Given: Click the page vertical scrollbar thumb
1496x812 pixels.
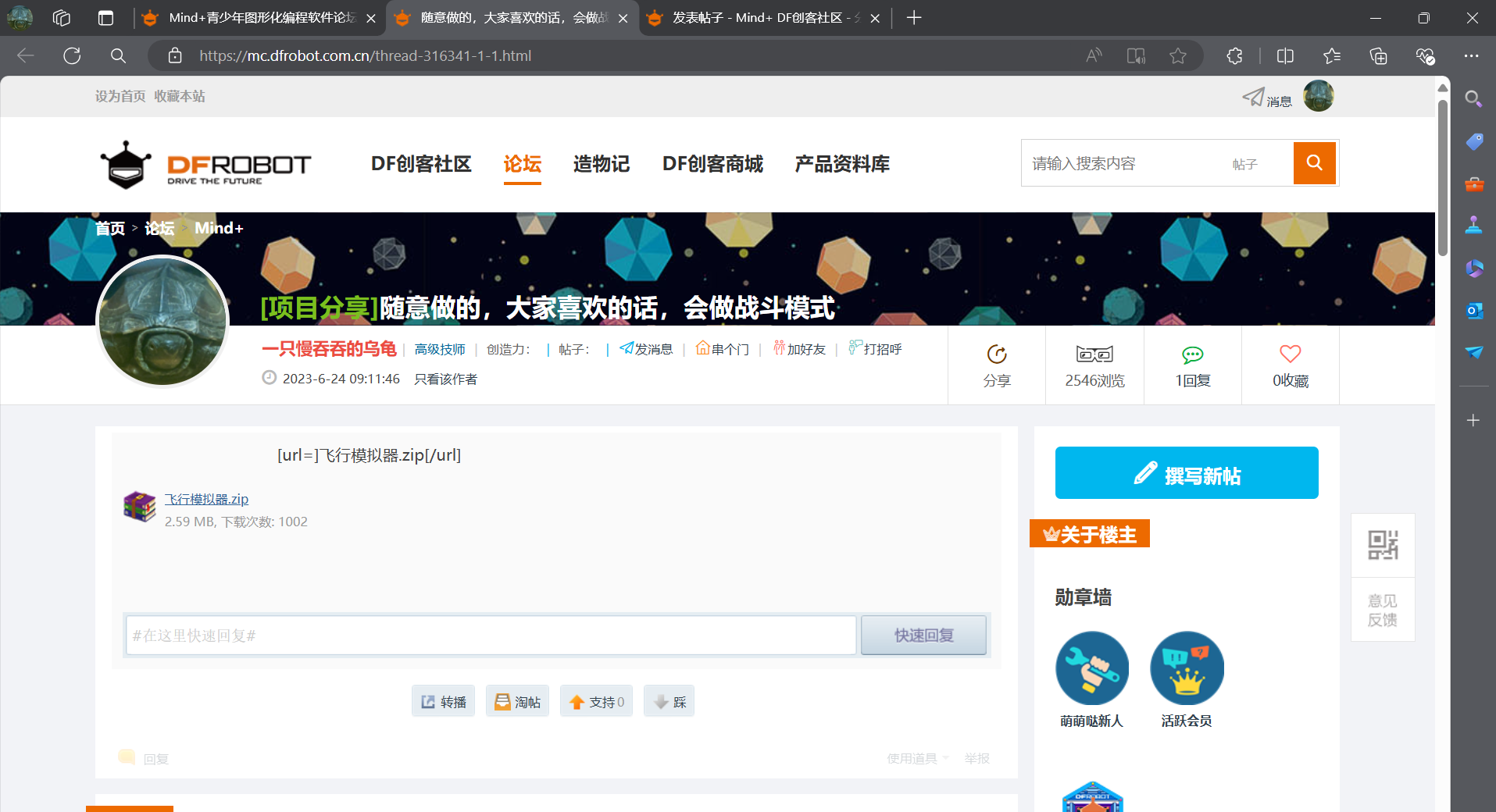Looking at the screenshot, I should (1443, 177).
